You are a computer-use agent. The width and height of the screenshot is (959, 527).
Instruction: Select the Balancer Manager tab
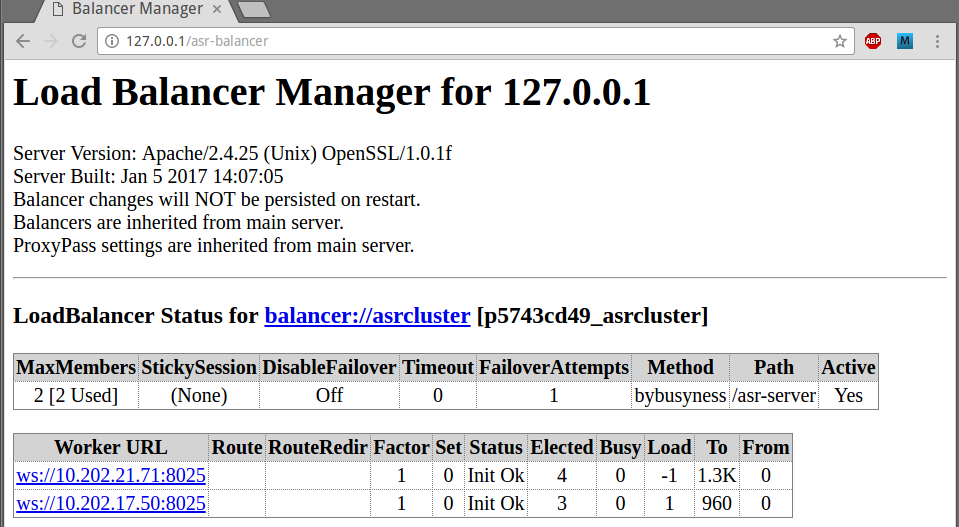pos(130,11)
